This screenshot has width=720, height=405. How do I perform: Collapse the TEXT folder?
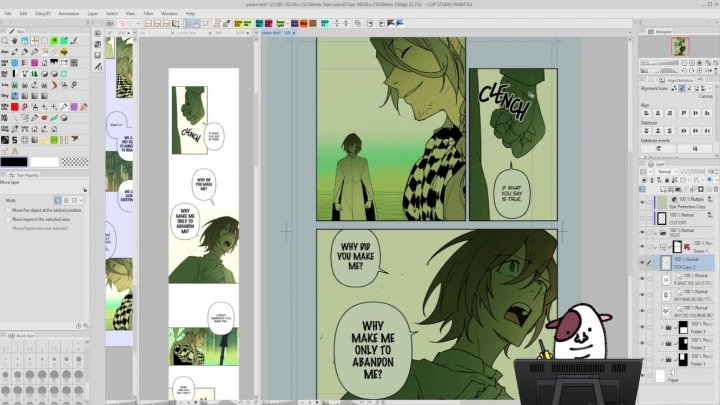click(x=656, y=233)
